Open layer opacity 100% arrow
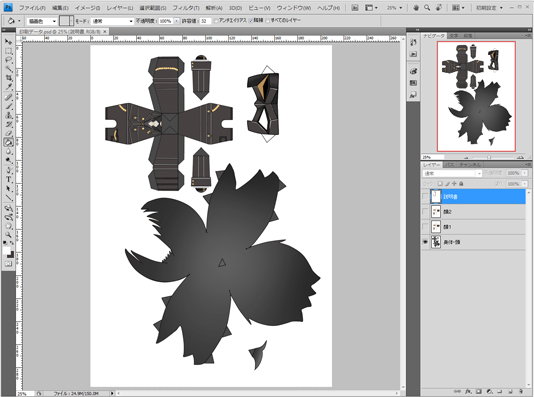Viewport: 534px width, 397px height. click(525, 173)
